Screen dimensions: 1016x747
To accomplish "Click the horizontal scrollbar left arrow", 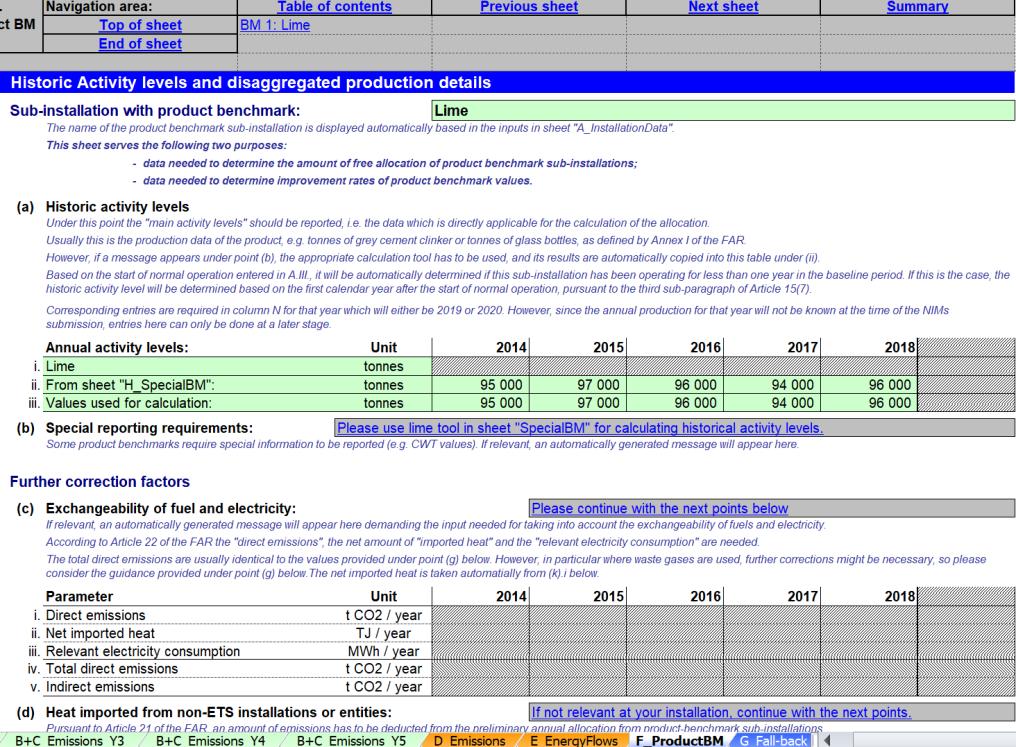I will pyautogui.click(x=827, y=740).
